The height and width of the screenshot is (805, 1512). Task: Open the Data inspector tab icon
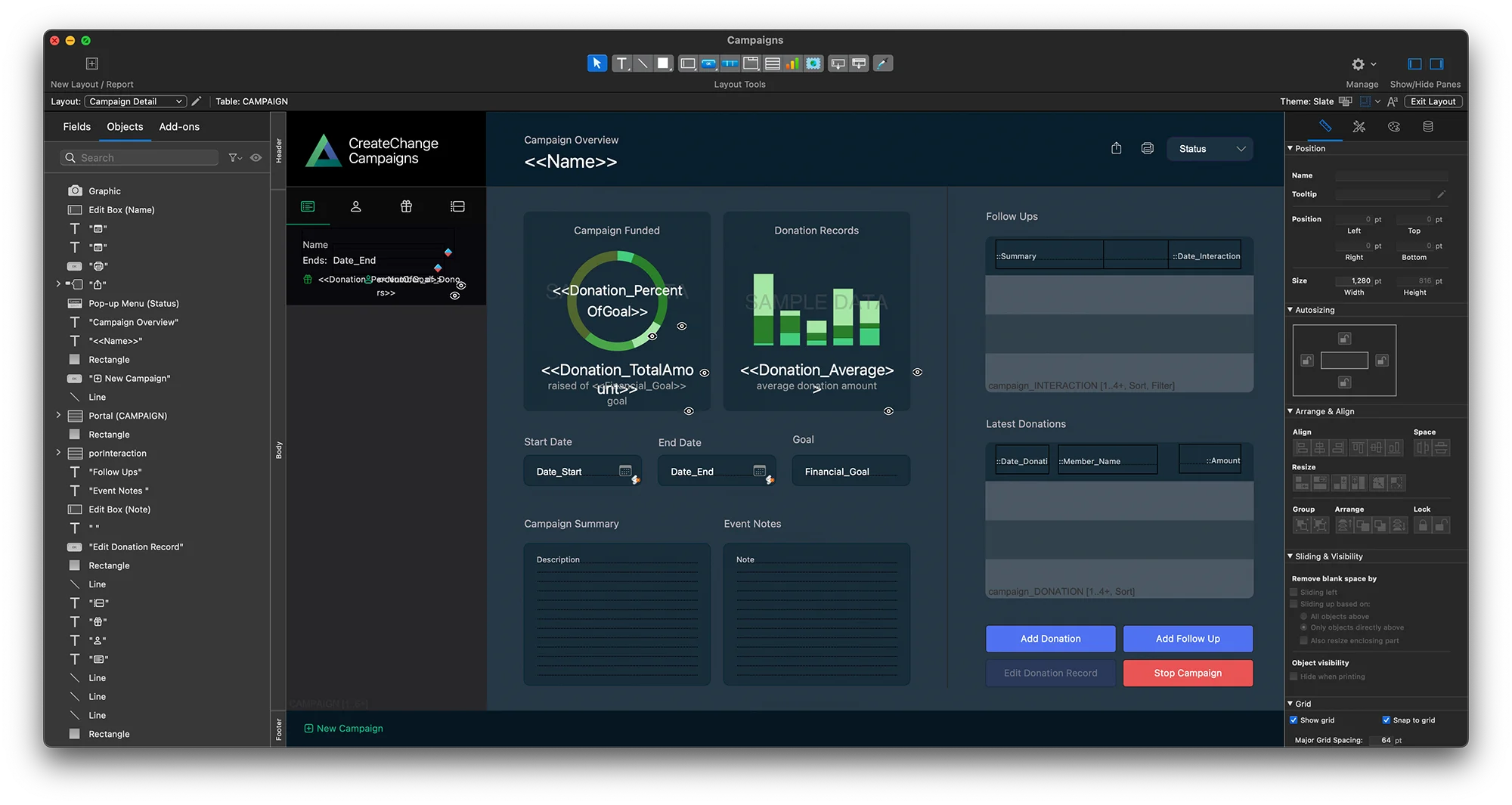pos(1427,127)
